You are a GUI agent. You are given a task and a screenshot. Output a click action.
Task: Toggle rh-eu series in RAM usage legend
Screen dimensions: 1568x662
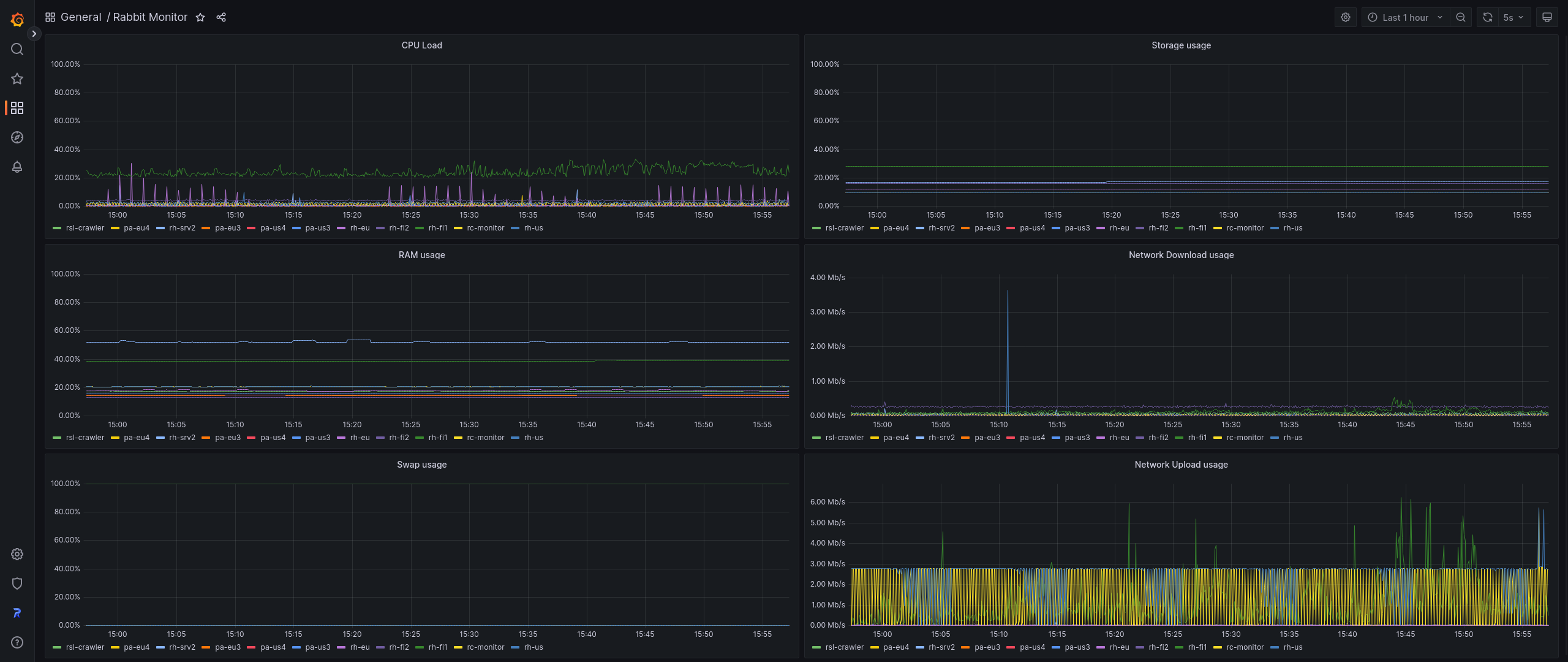point(360,438)
